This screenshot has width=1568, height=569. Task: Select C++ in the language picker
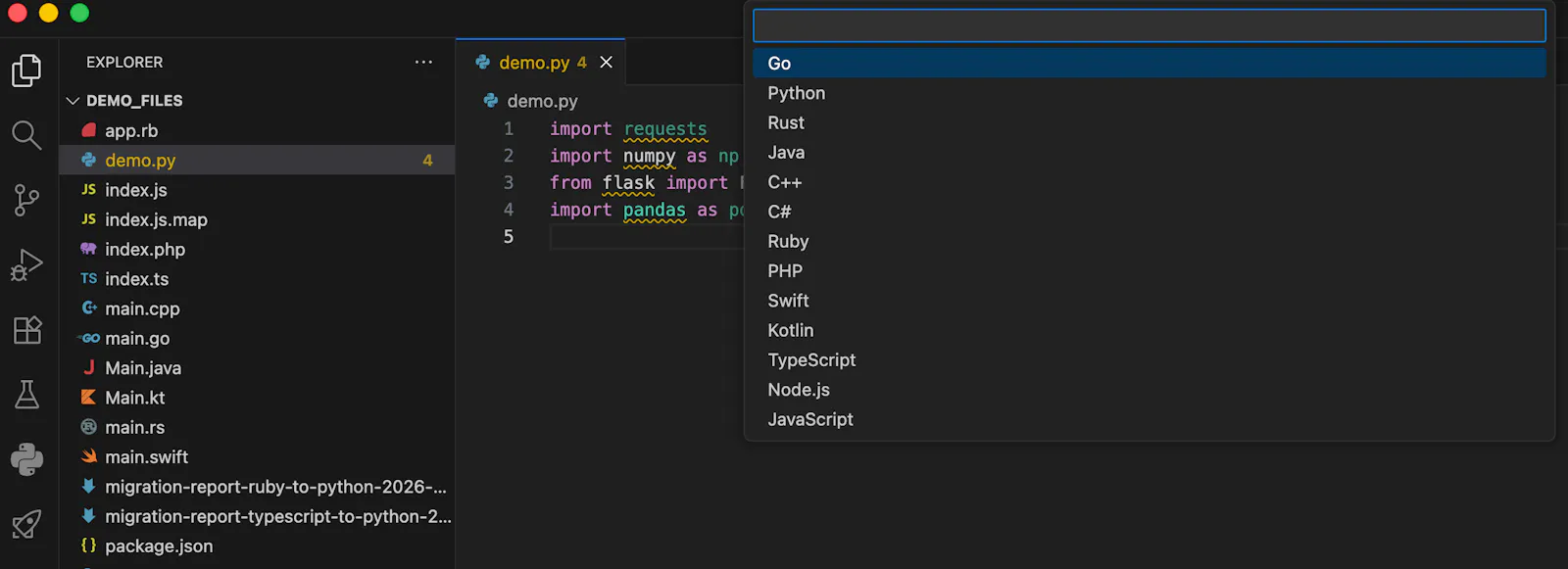pos(1149,182)
